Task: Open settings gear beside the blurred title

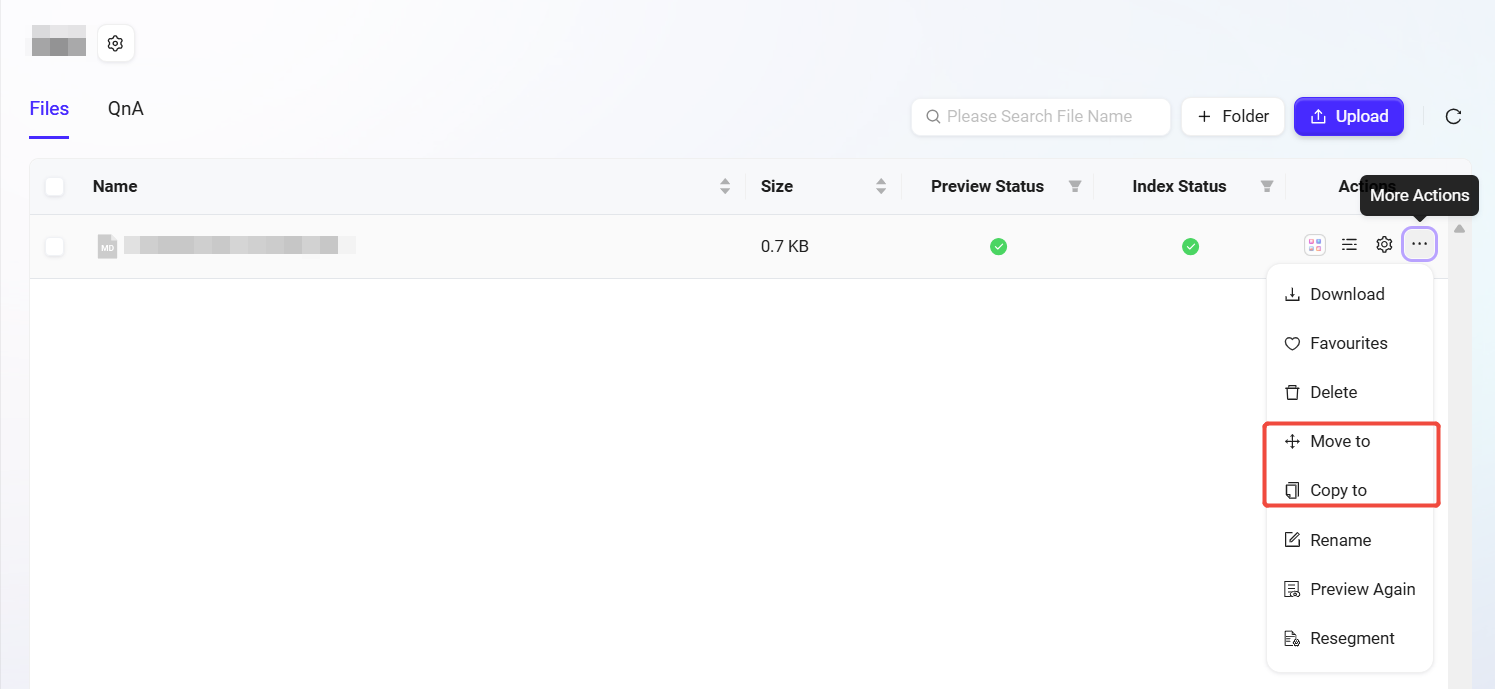Action: click(x=115, y=44)
